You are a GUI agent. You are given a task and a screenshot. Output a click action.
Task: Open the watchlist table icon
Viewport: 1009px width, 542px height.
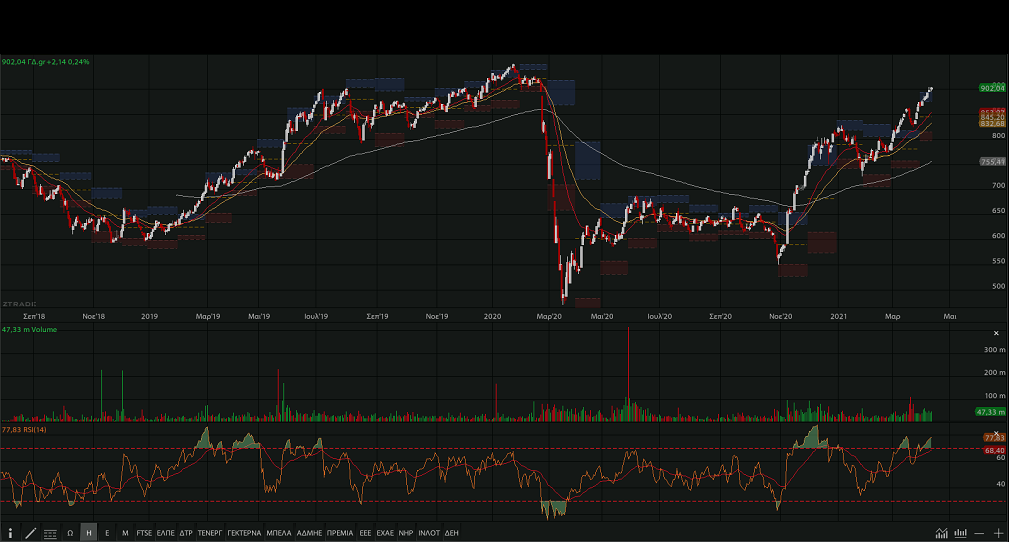tap(50, 533)
